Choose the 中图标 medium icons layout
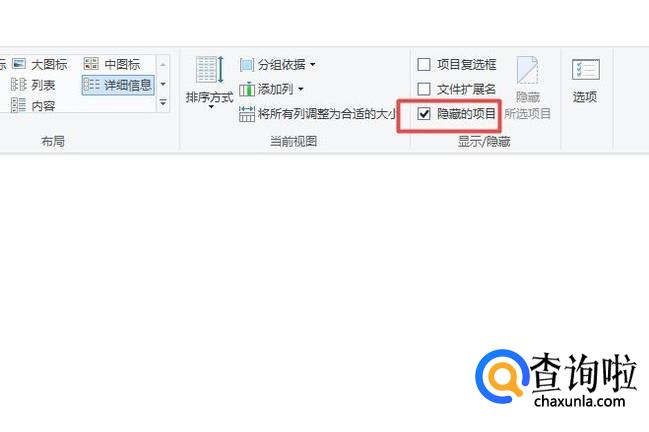Screen dimensions: 649x432 [112, 64]
